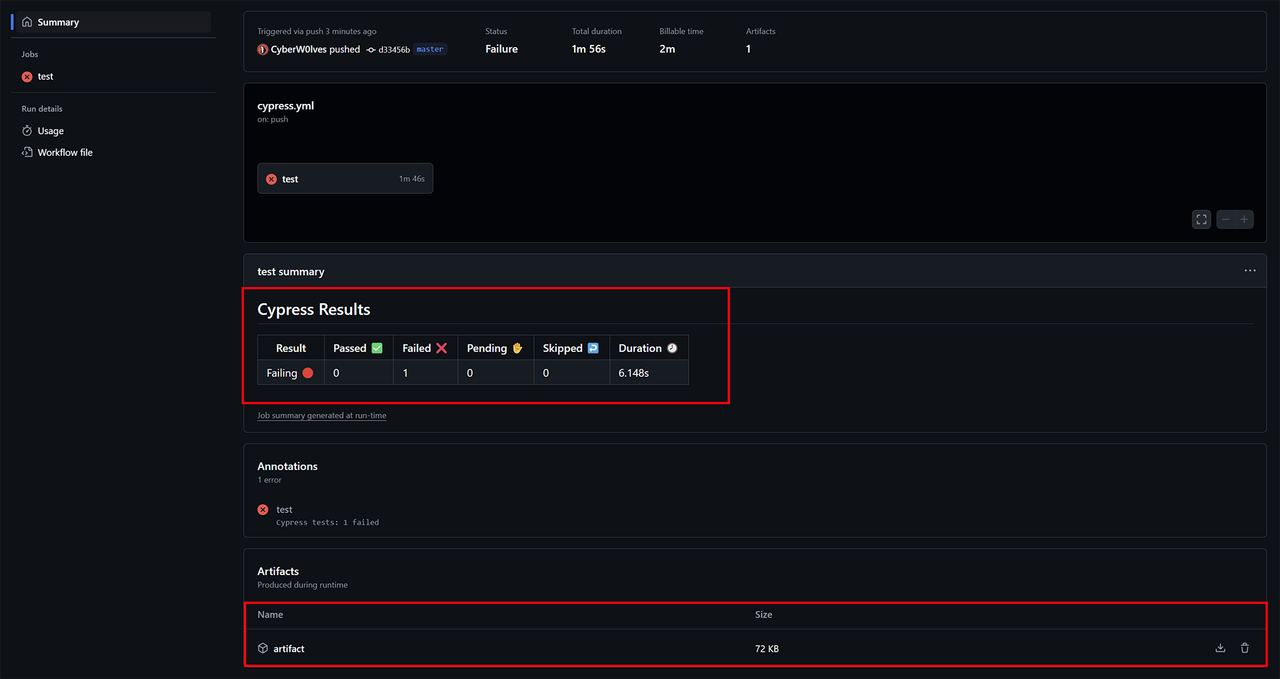The image size is (1280, 679).
Task: Open the Summary page in sidebar
Action: point(112,22)
